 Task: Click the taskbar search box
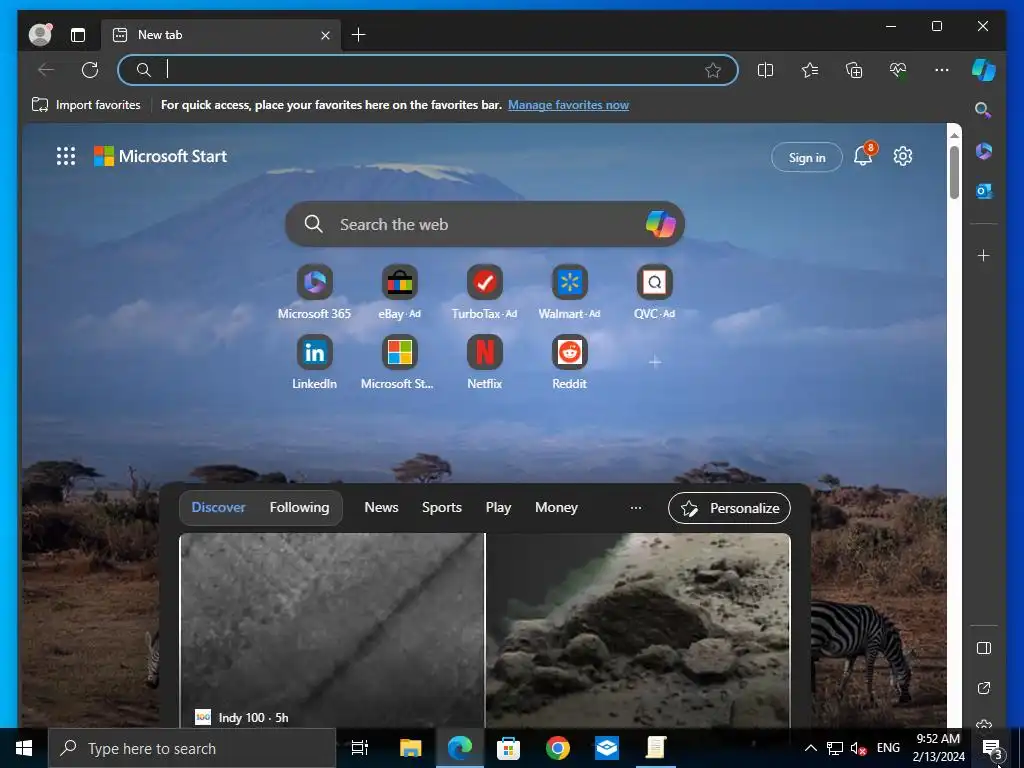click(192, 748)
